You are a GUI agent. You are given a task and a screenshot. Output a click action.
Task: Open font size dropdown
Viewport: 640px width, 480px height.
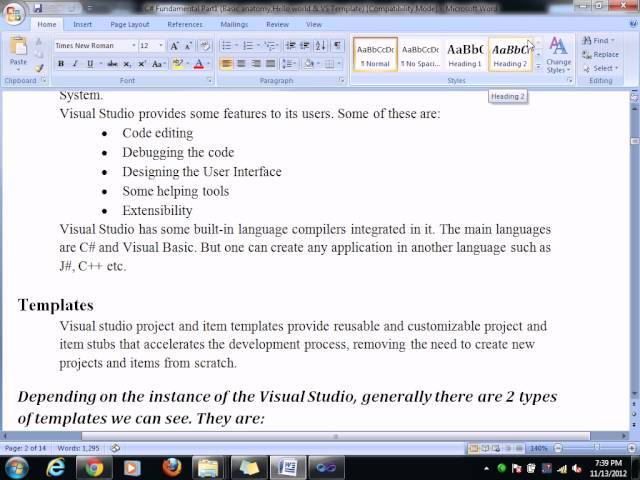(161, 45)
